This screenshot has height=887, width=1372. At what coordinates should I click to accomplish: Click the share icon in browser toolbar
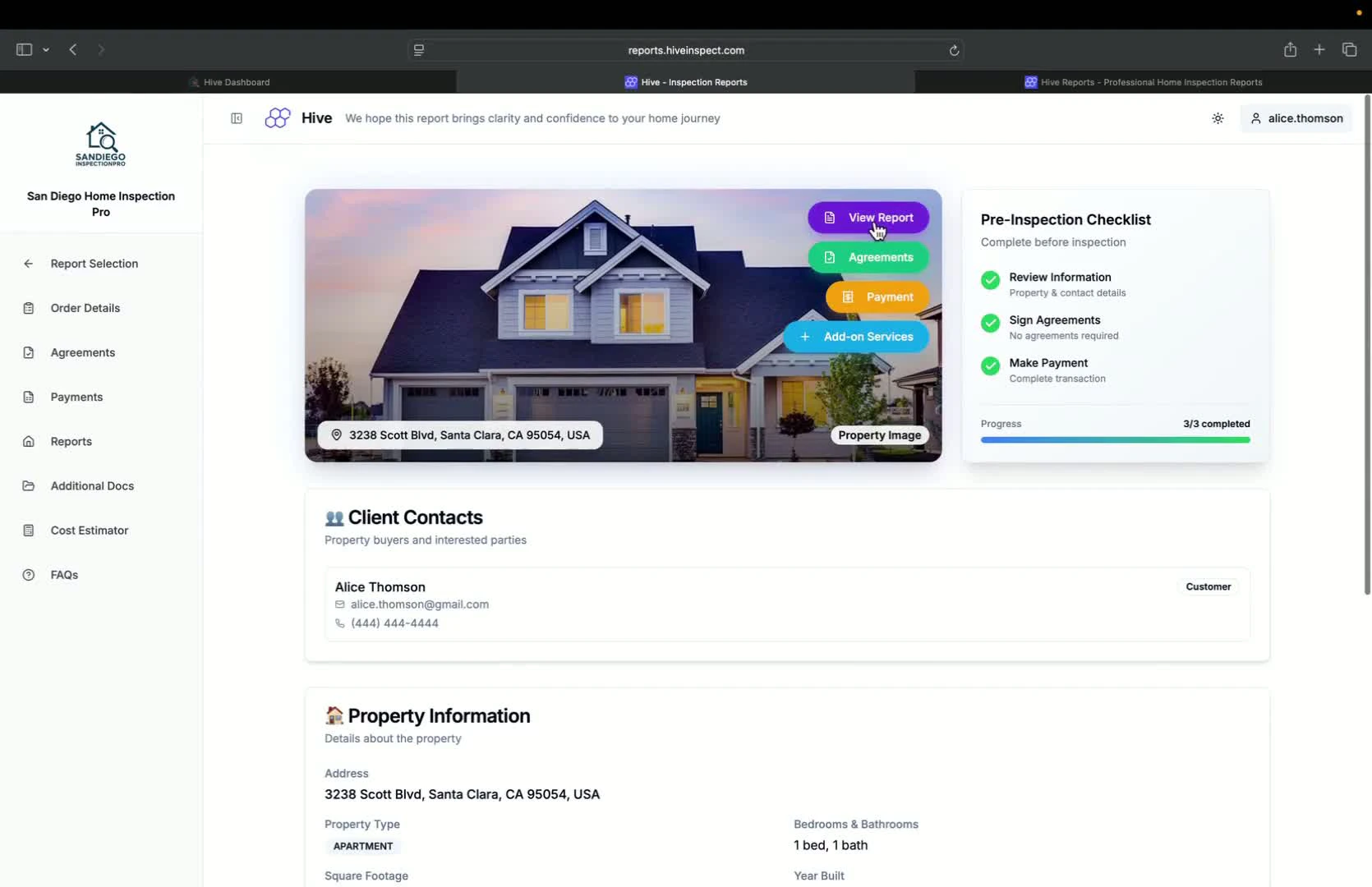tap(1290, 49)
